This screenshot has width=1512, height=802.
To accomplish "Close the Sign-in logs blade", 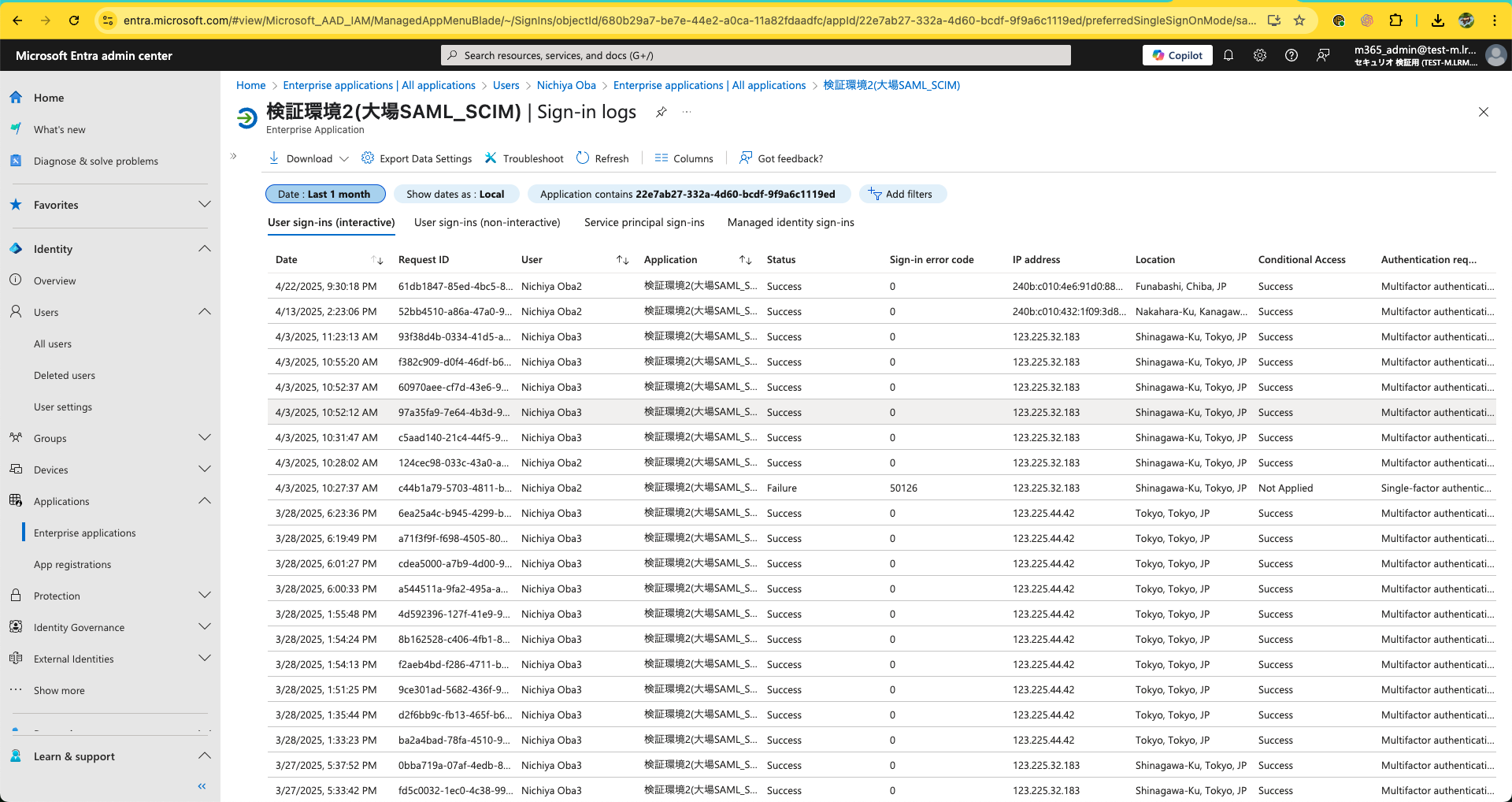I will [x=1484, y=112].
